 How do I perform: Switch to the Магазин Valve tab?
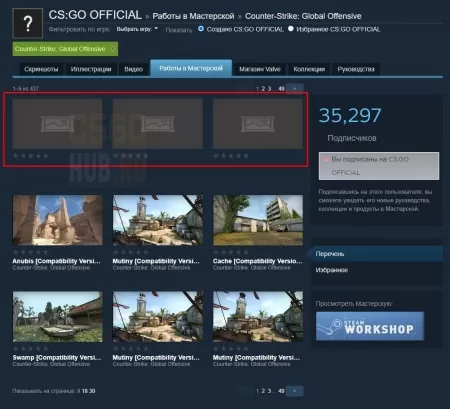pyautogui.click(x=260, y=69)
